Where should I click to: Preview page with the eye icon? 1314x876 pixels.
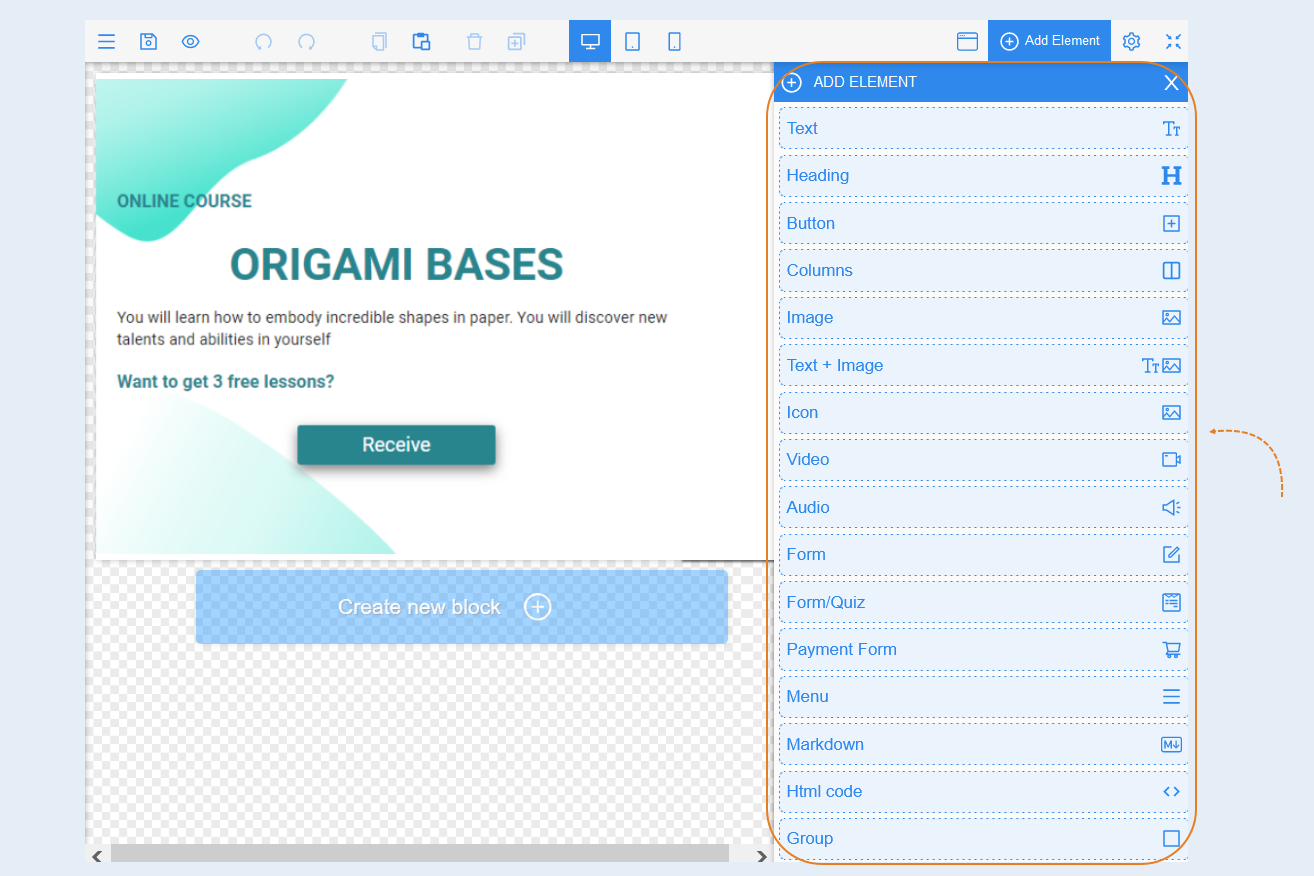pos(190,42)
